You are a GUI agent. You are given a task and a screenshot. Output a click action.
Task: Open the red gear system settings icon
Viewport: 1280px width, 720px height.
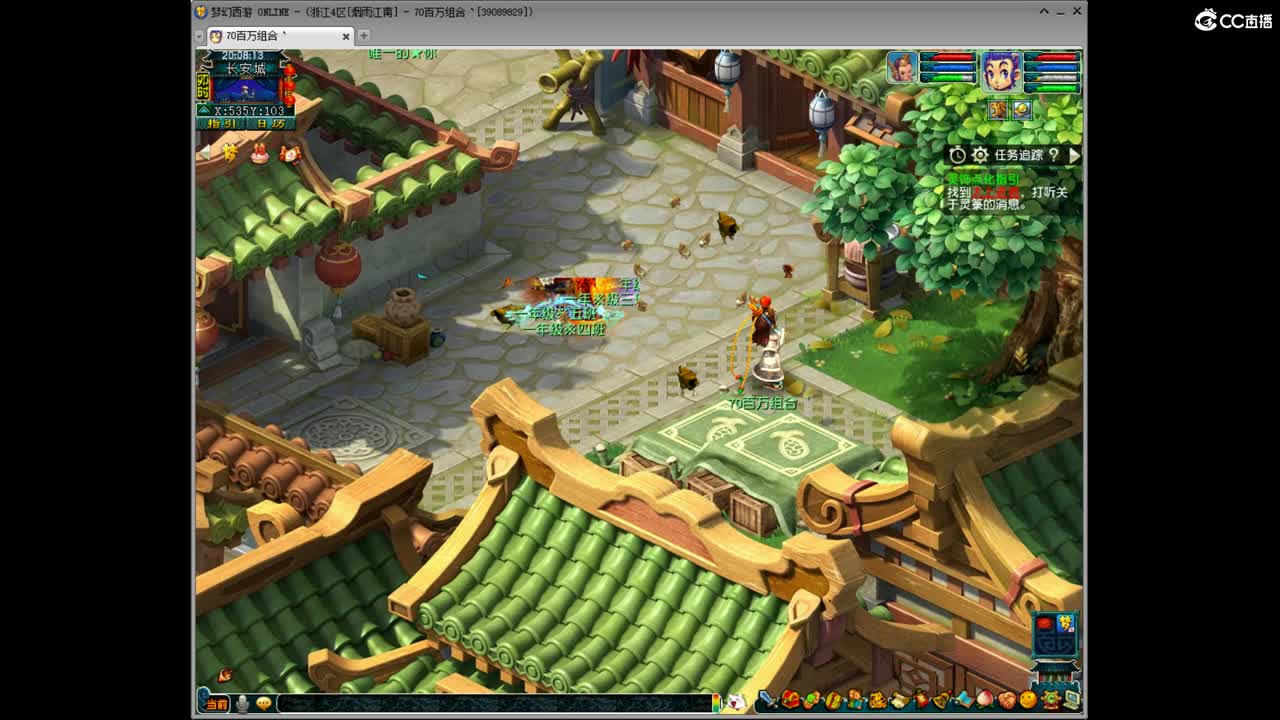(x=1050, y=700)
